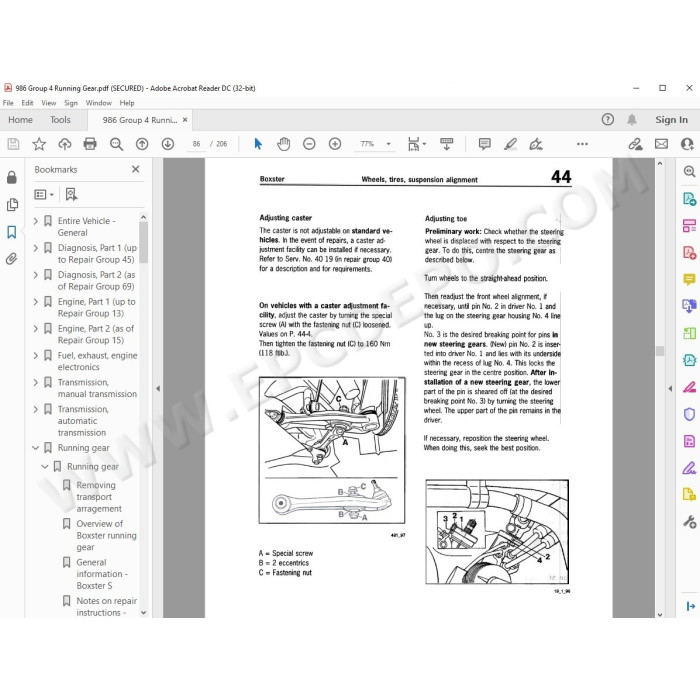Screen dimensions: 700x700
Task: Open the Help question mark icon
Action: click(x=608, y=119)
